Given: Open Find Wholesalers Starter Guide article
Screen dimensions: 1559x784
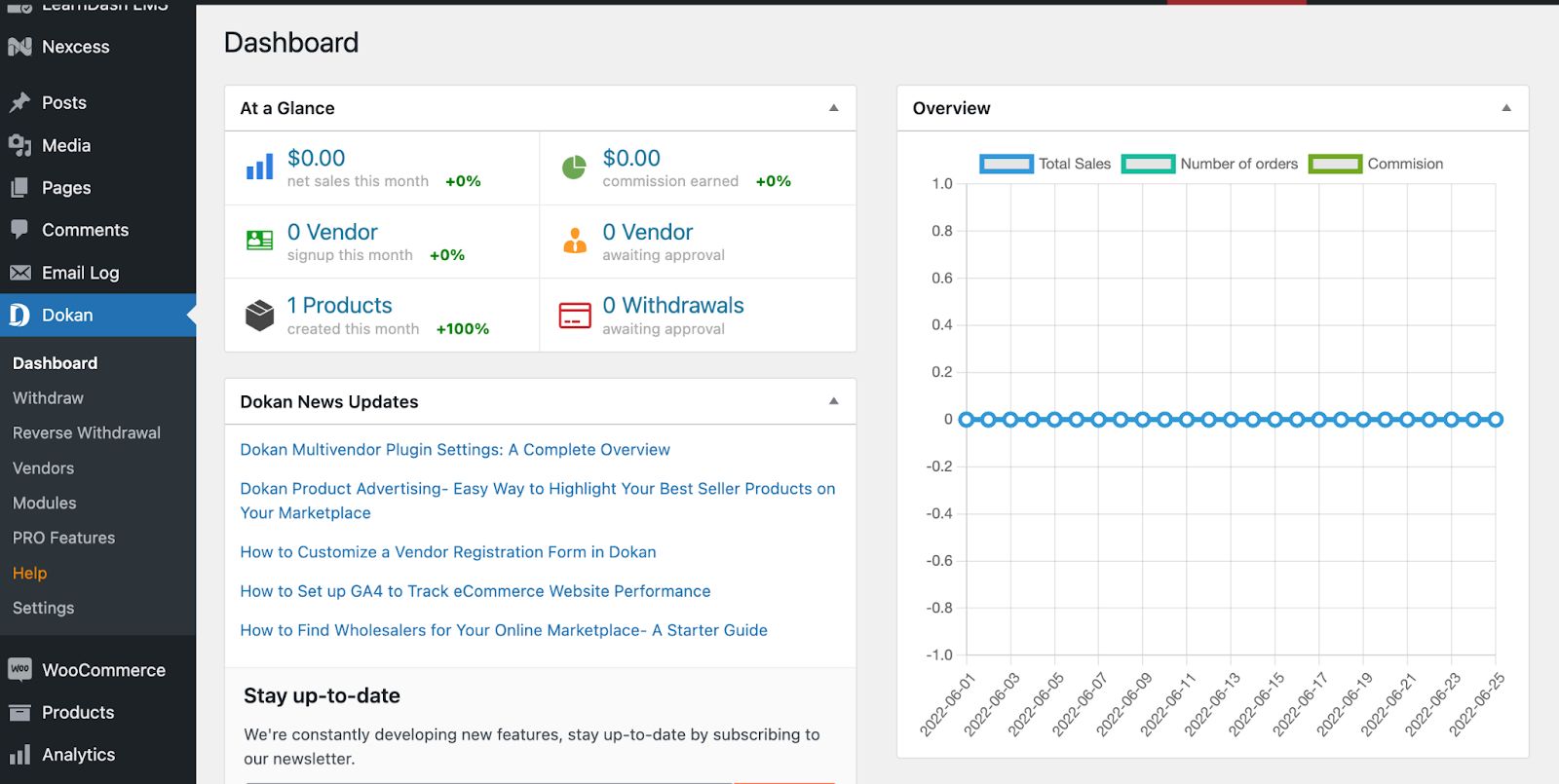Looking at the screenshot, I should pos(504,630).
